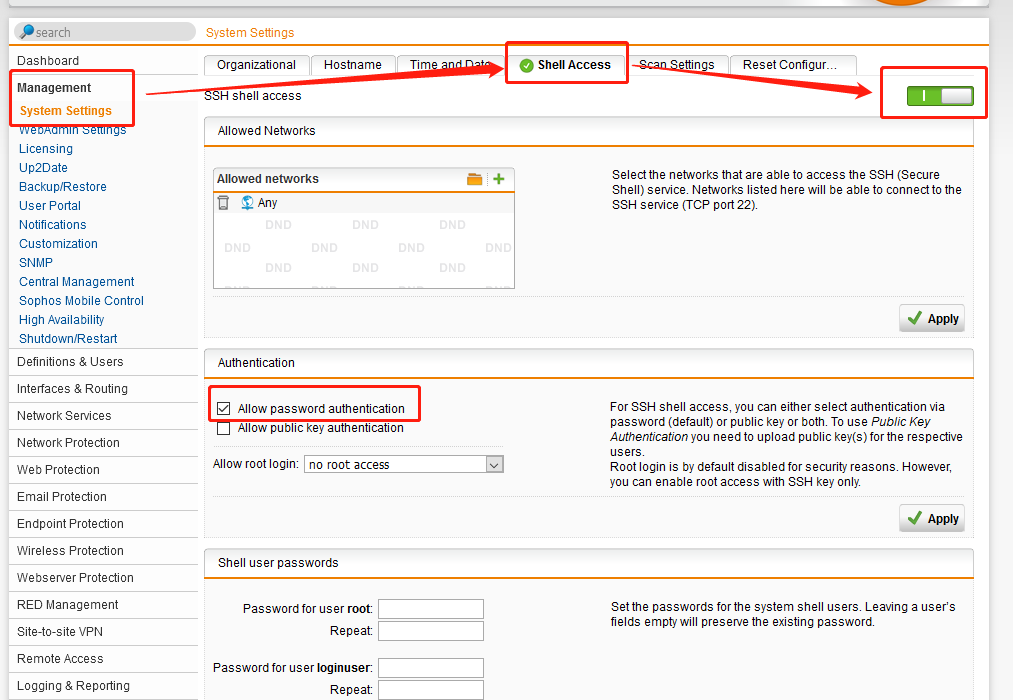The width and height of the screenshot is (1013, 700).
Task: Click the Any network globe icon
Action: [247, 203]
